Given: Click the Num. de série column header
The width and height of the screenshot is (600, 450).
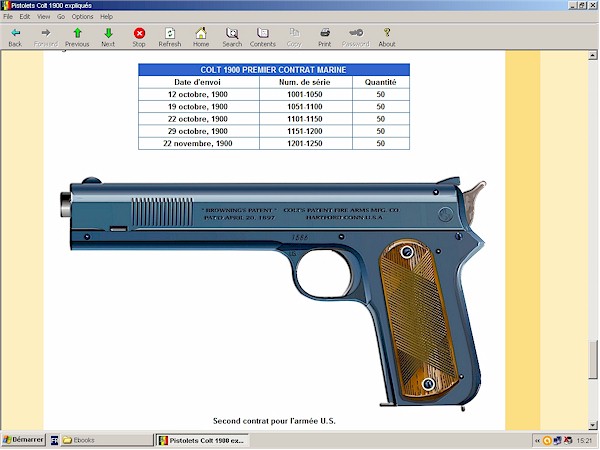Looking at the screenshot, I should coord(305,82).
